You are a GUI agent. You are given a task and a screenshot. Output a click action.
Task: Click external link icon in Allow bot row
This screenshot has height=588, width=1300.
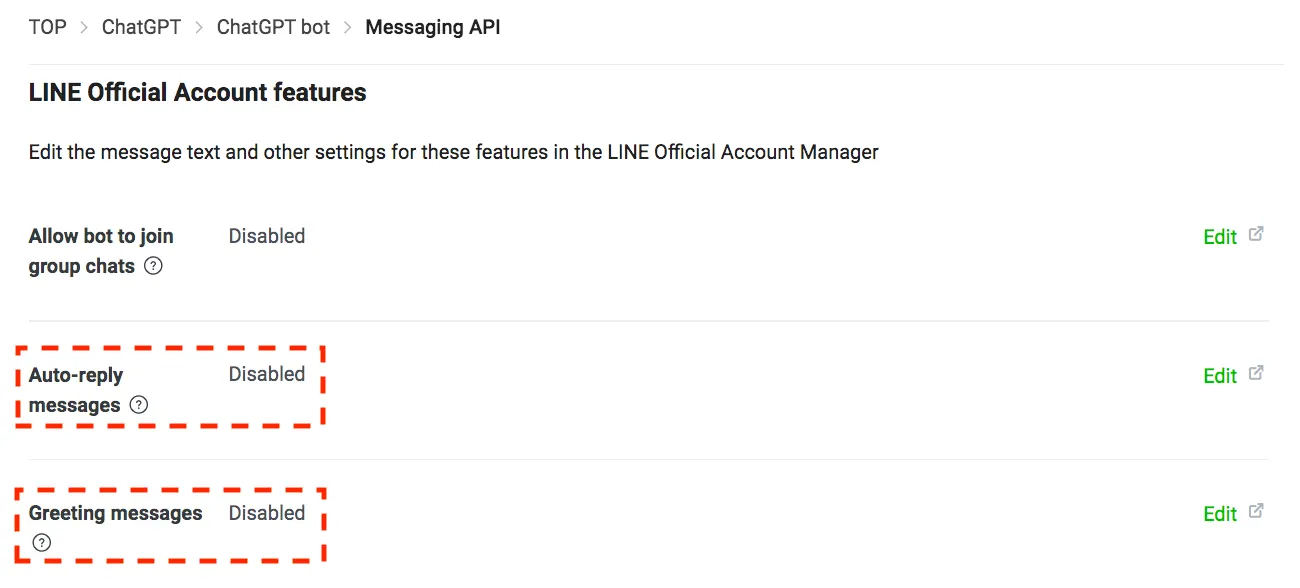coord(1257,234)
